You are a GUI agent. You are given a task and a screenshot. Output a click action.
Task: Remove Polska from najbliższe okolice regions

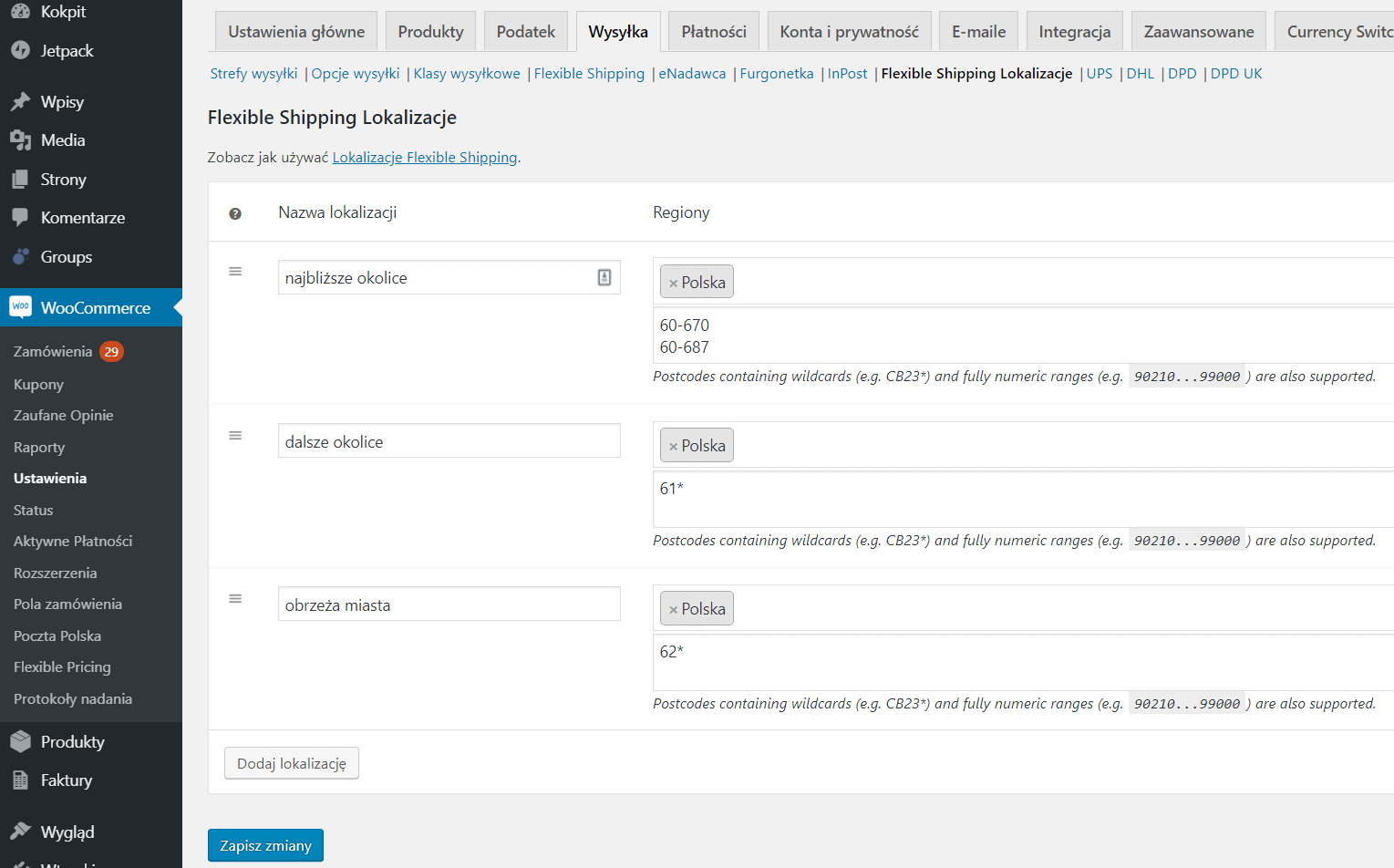click(673, 284)
